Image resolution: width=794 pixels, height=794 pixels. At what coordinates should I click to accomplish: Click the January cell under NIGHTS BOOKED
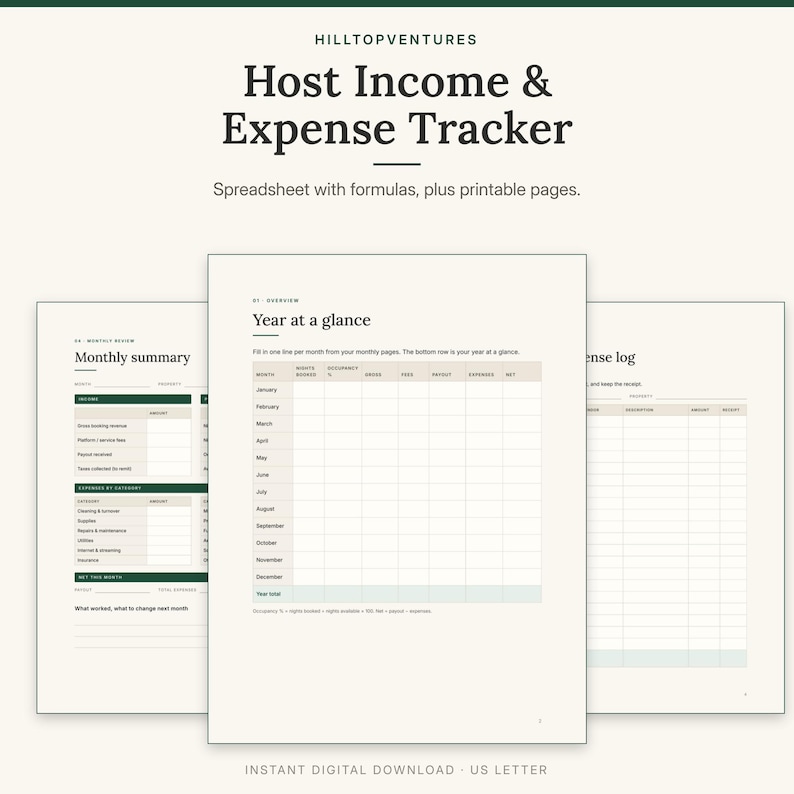pyautogui.click(x=308, y=390)
